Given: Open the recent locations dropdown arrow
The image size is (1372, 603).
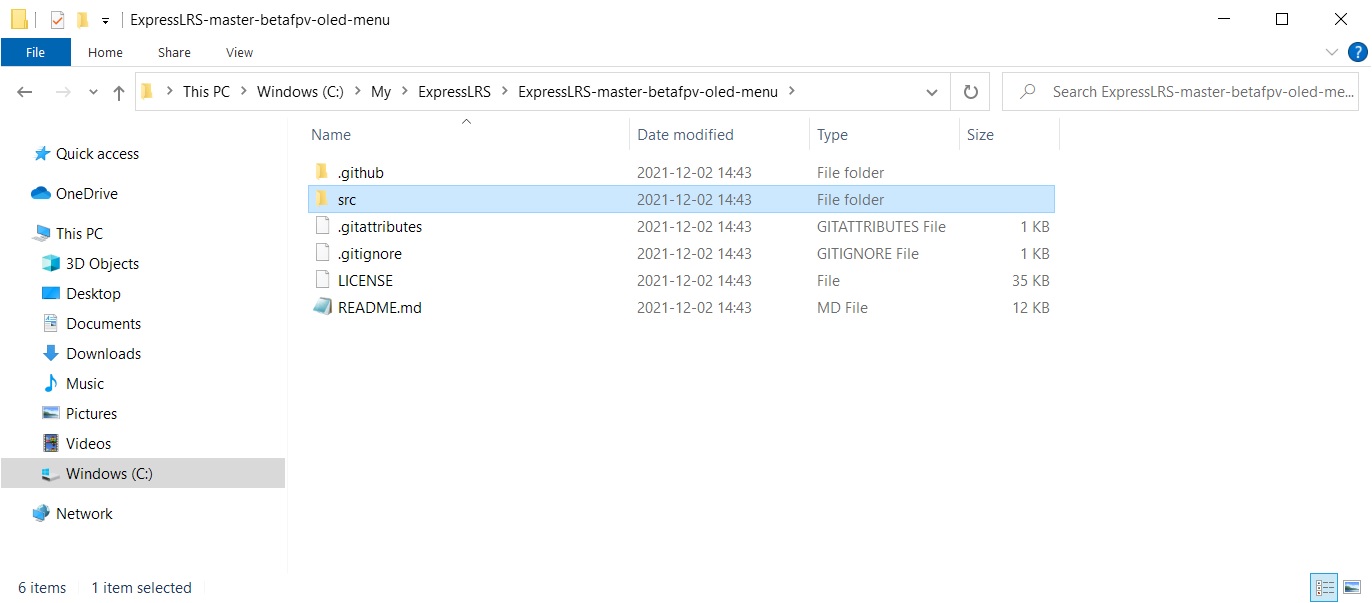Looking at the screenshot, I should click(93, 92).
